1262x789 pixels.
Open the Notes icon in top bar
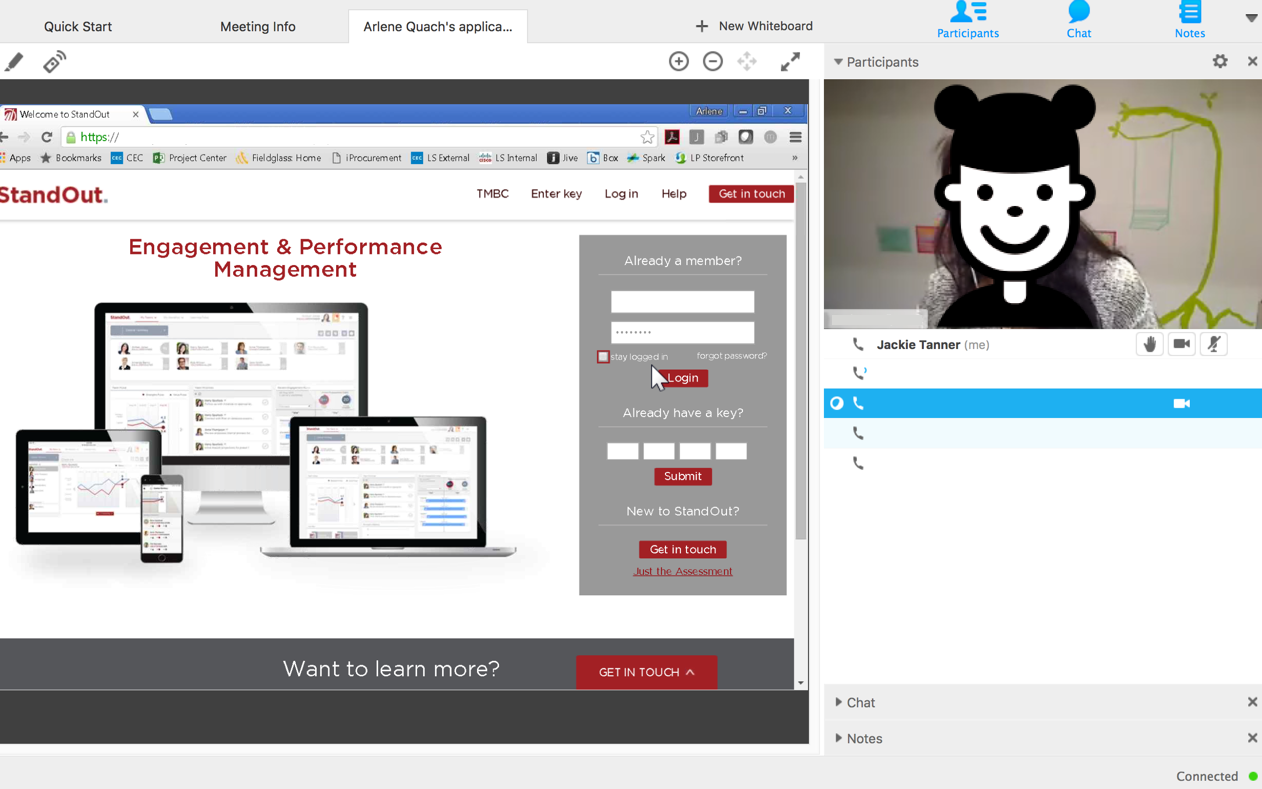point(1189,20)
